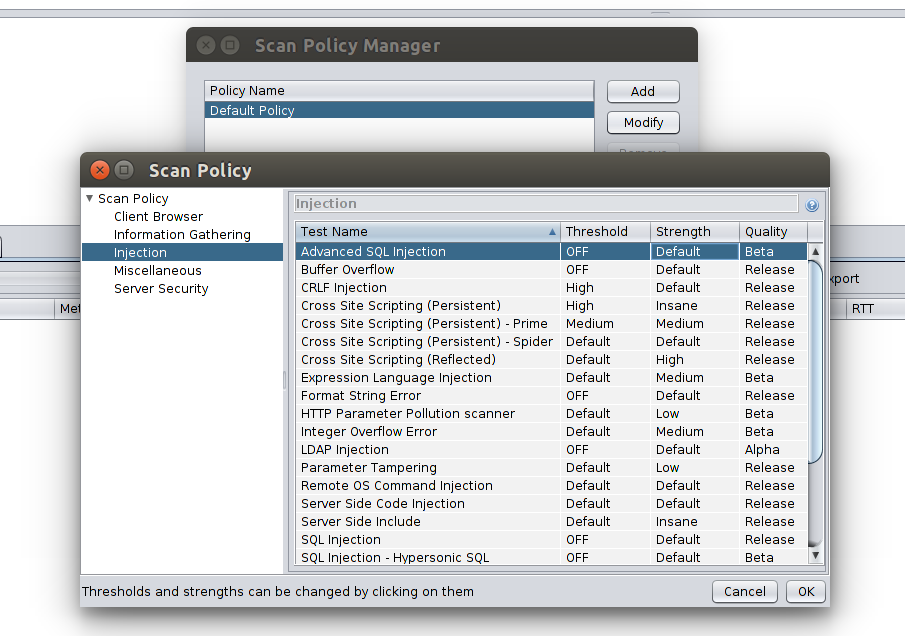This screenshot has width=905, height=636.
Task: Click the Cancel button
Action: pos(745,592)
